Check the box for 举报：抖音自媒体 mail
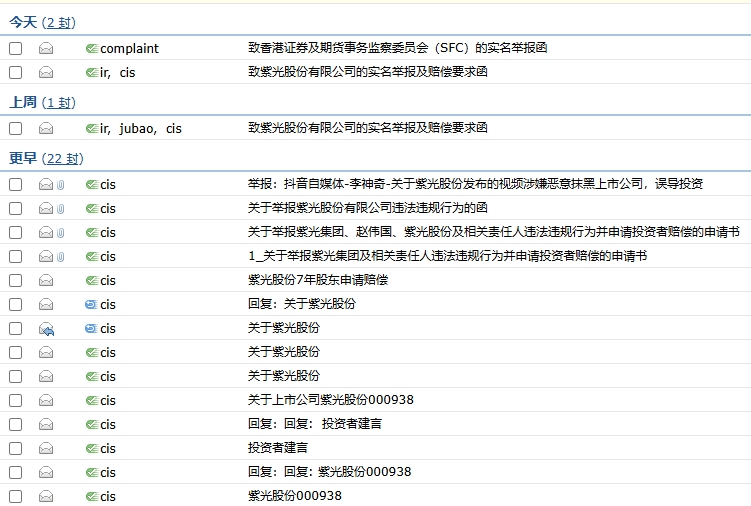Viewport: 751px width, 506px height. click(x=15, y=184)
